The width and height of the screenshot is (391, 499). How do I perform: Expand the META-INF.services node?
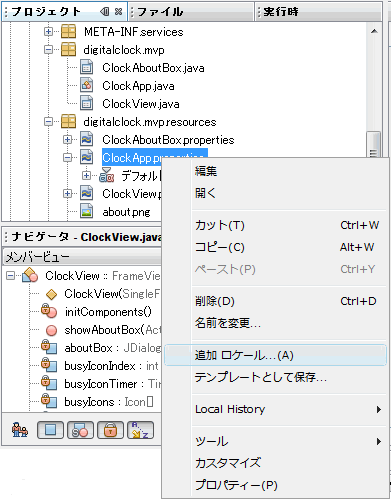pos(48,32)
